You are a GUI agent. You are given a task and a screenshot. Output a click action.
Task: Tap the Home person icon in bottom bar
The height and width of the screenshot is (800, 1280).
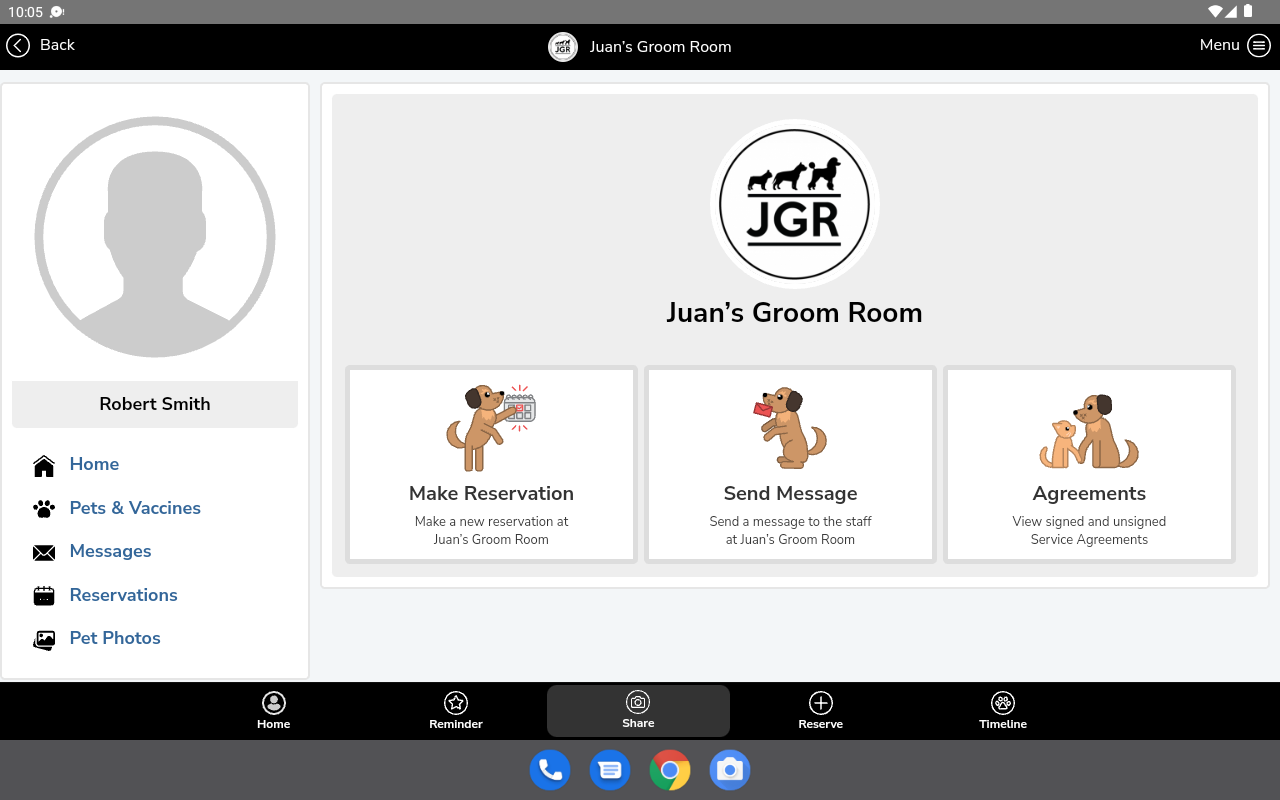[x=273, y=703]
